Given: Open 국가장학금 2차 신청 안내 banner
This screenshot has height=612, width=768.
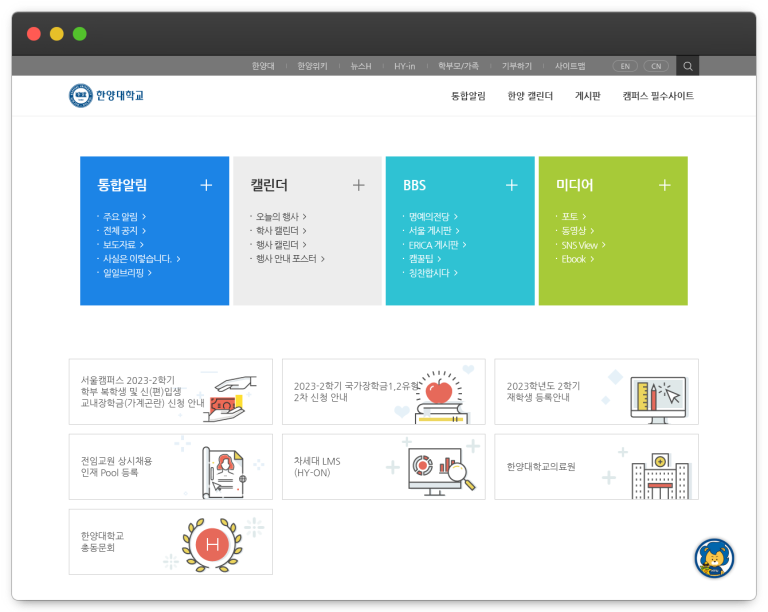Looking at the screenshot, I should [384, 392].
